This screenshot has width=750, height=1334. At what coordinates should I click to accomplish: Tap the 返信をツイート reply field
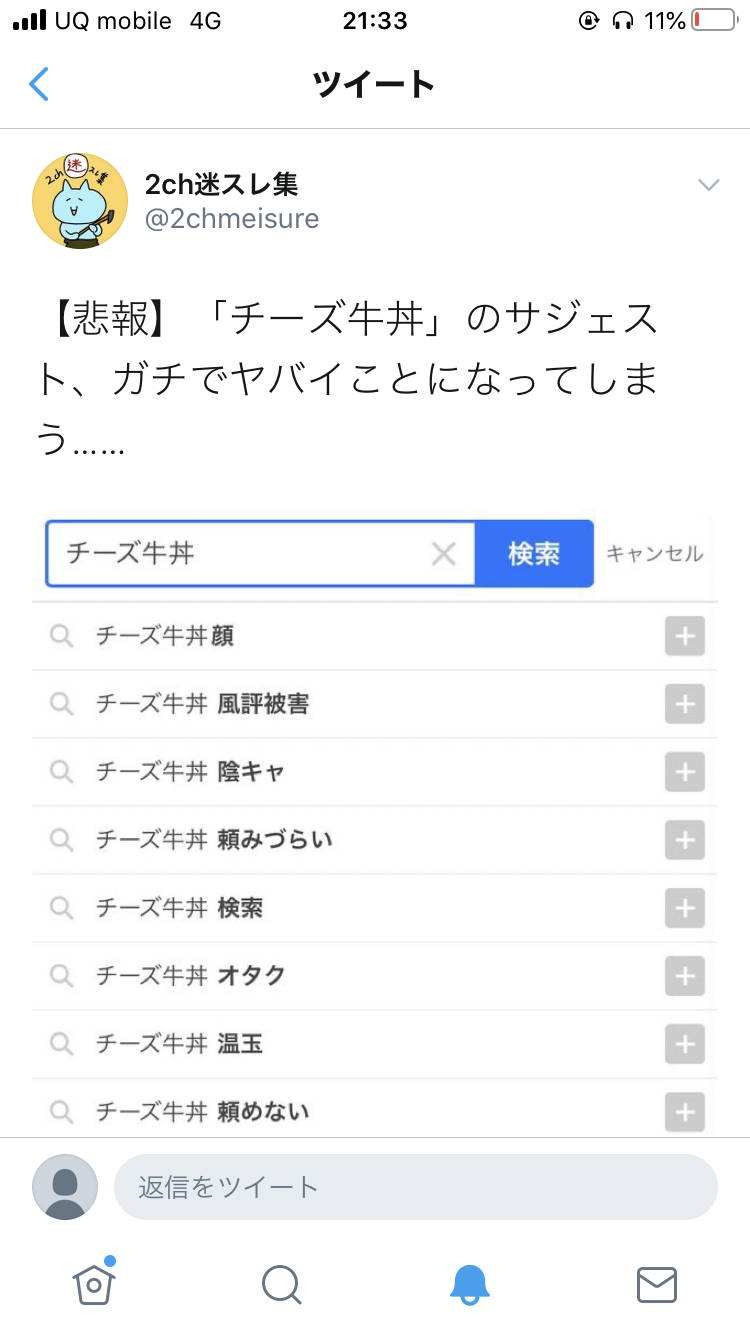[x=415, y=1187]
